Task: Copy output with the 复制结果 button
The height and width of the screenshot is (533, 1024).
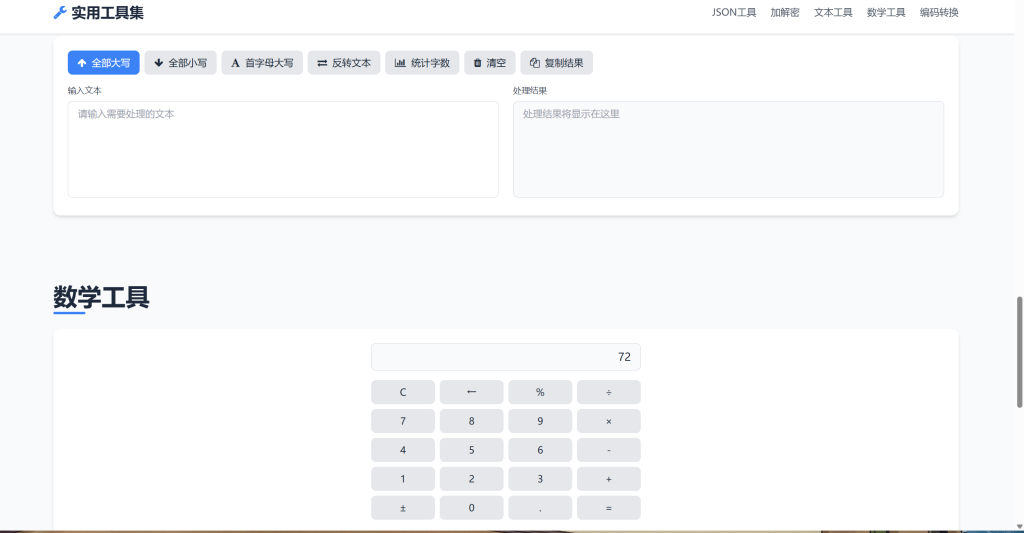Action: coord(556,63)
